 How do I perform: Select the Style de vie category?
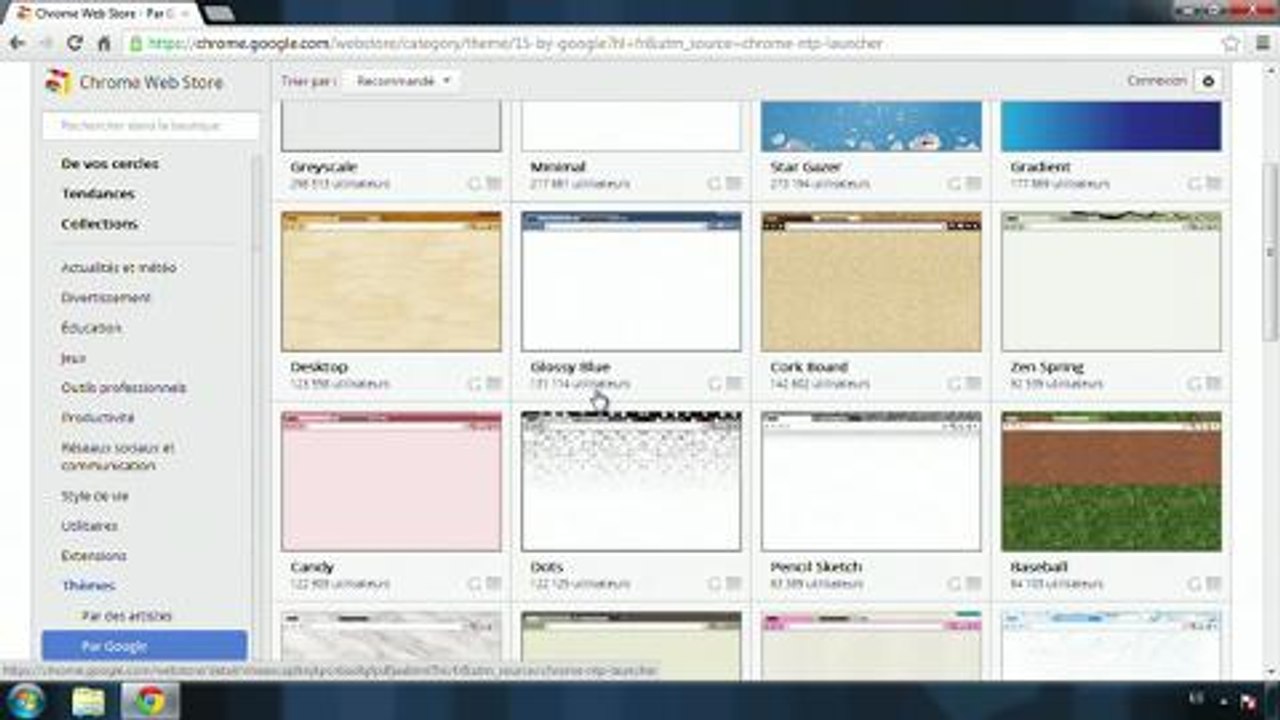coord(95,496)
